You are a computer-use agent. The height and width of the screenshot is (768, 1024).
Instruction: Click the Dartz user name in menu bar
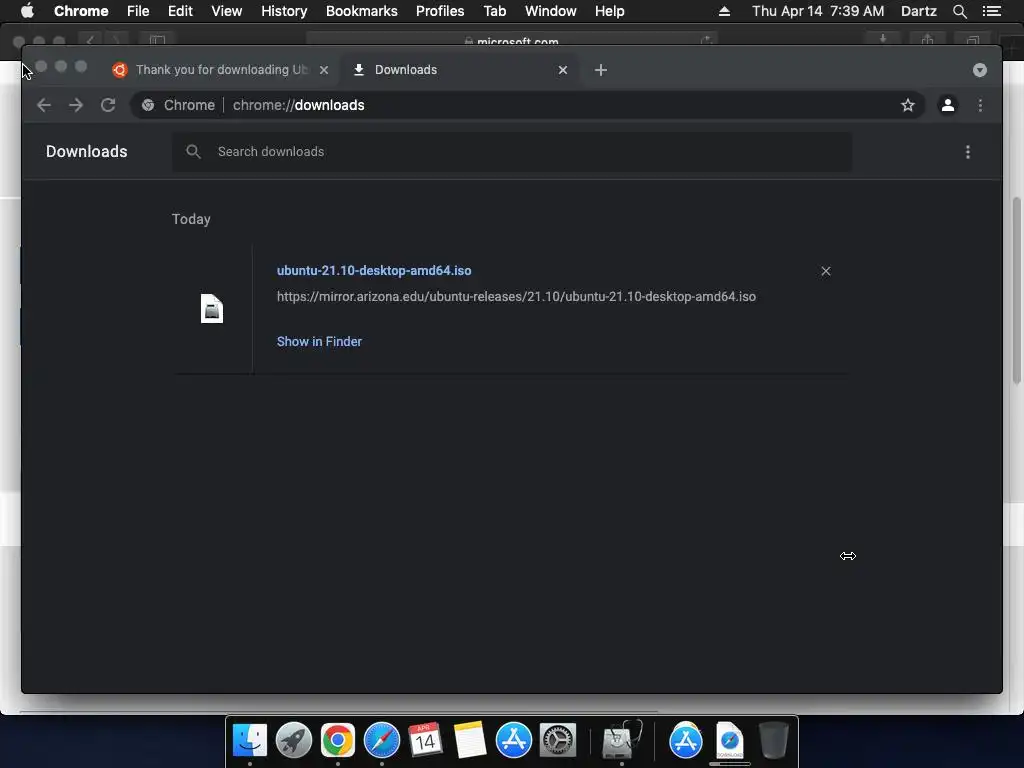click(x=918, y=11)
